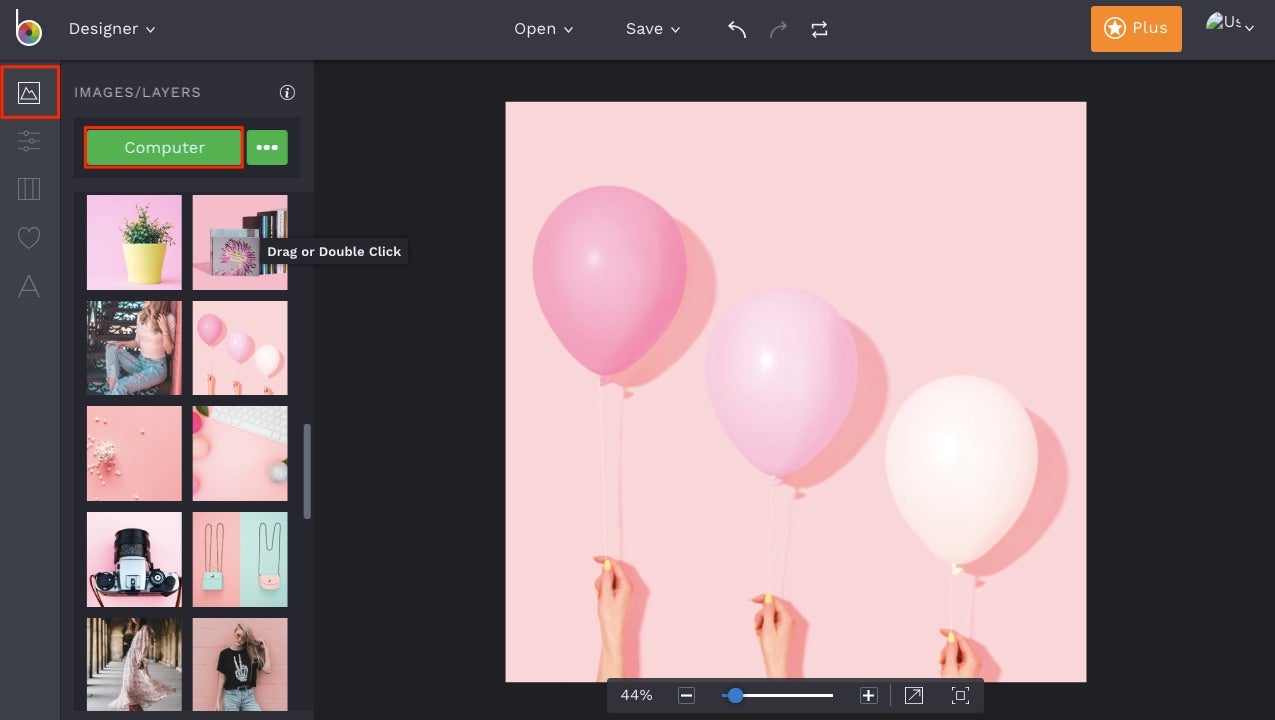The width and height of the screenshot is (1275, 720).
Task: Click the orange Plus upgrade button
Action: tap(1136, 29)
